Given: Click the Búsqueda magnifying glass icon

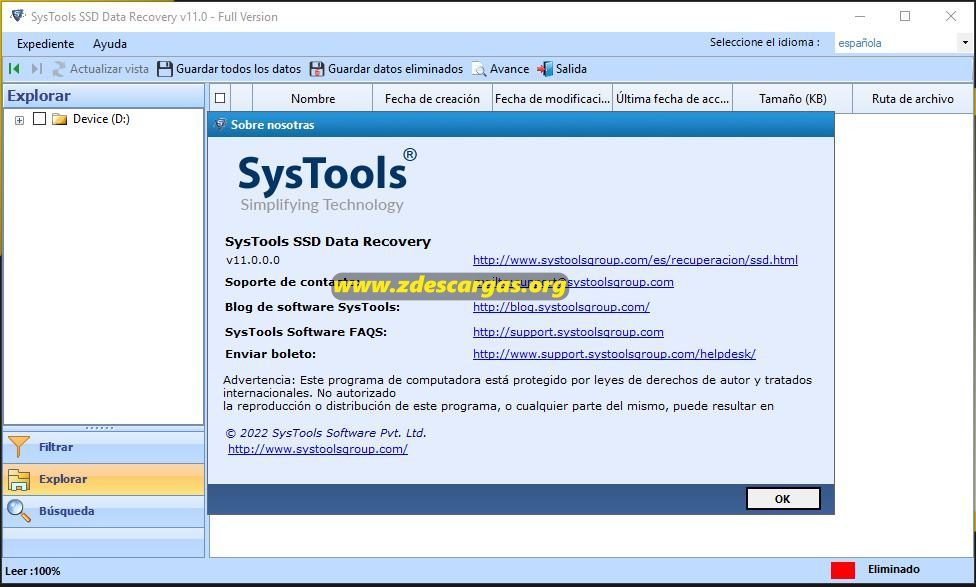Looking at the screenshot, I should tap(19, 511).
